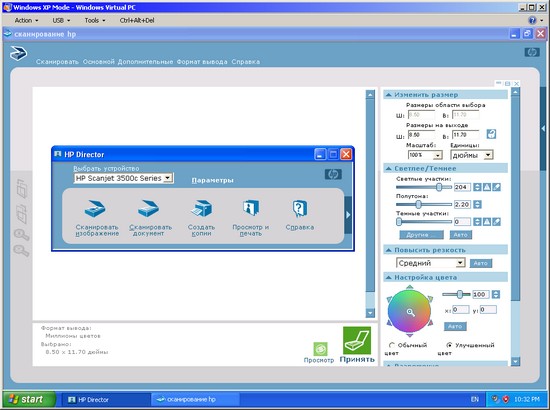Click the magnifier in the color wheel center
This screenshot has width=550, height=410.
tap(410, 312)
